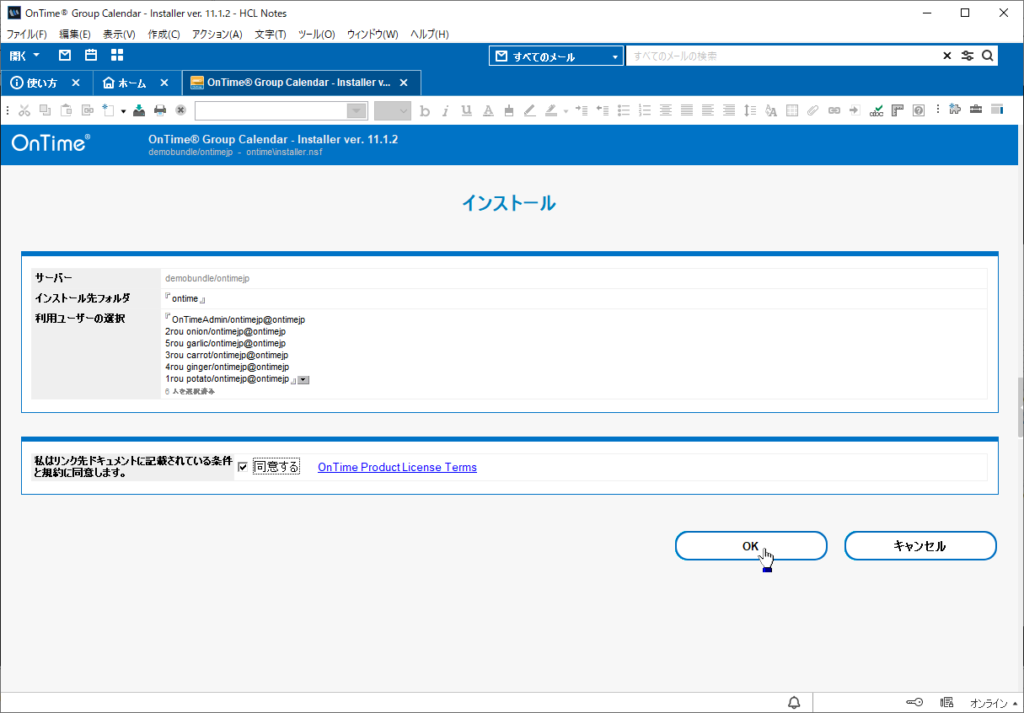Open the ファイル(F) menu

coord(26,34)
